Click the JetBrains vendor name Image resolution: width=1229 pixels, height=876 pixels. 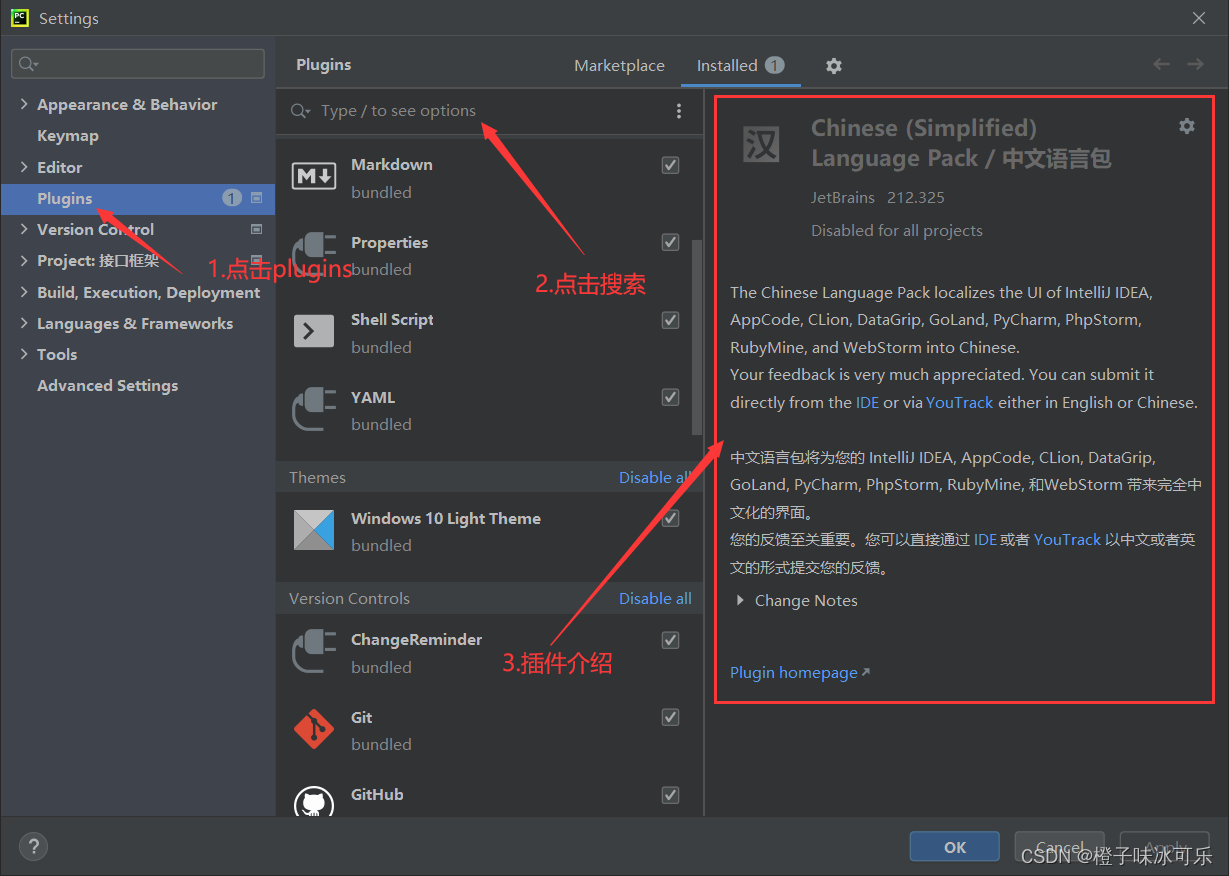(843, 198)
